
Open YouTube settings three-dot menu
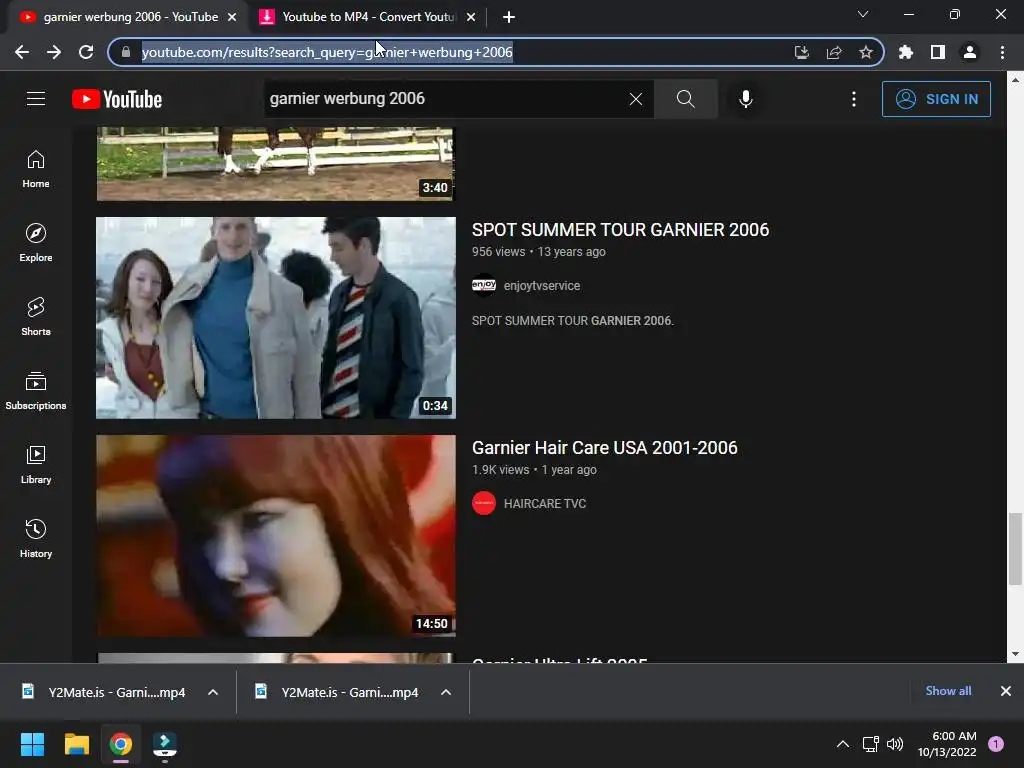click(854, 99)
